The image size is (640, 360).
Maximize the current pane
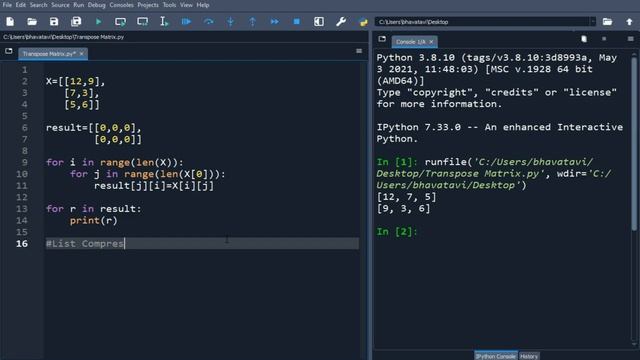coord(319,22)
